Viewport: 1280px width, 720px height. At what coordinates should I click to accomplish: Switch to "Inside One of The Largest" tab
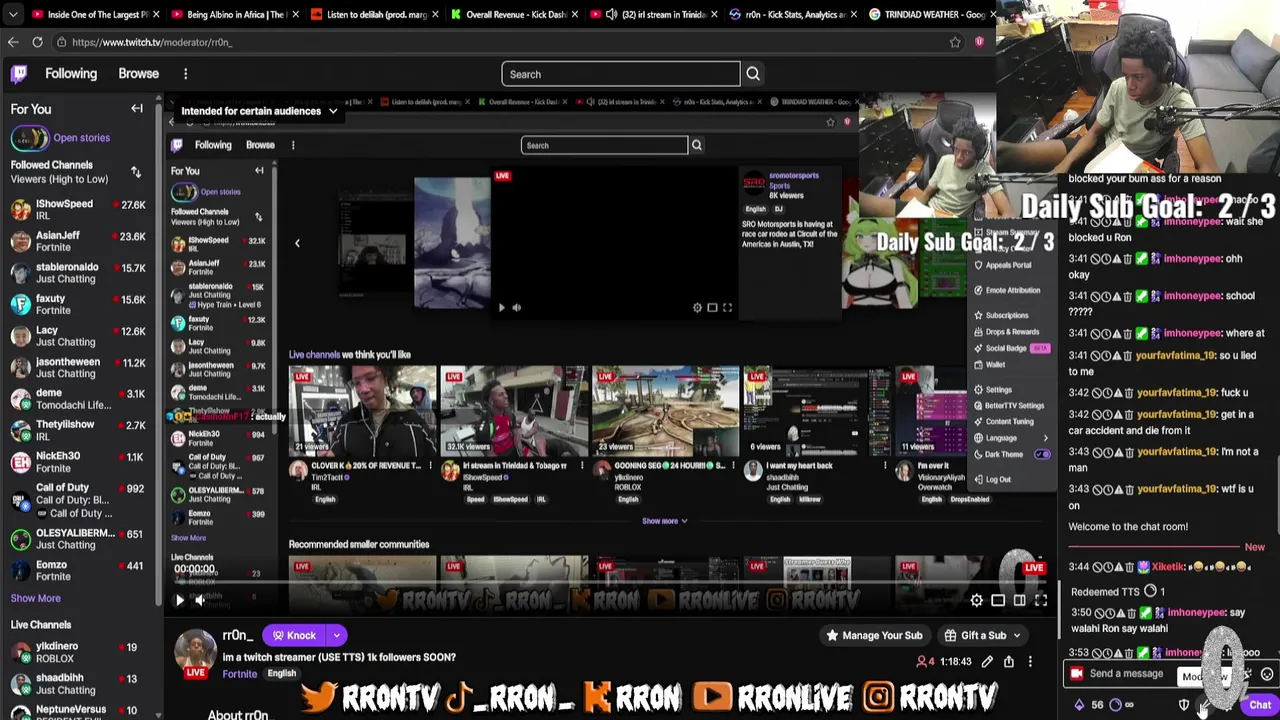click(x=96, y=14)
